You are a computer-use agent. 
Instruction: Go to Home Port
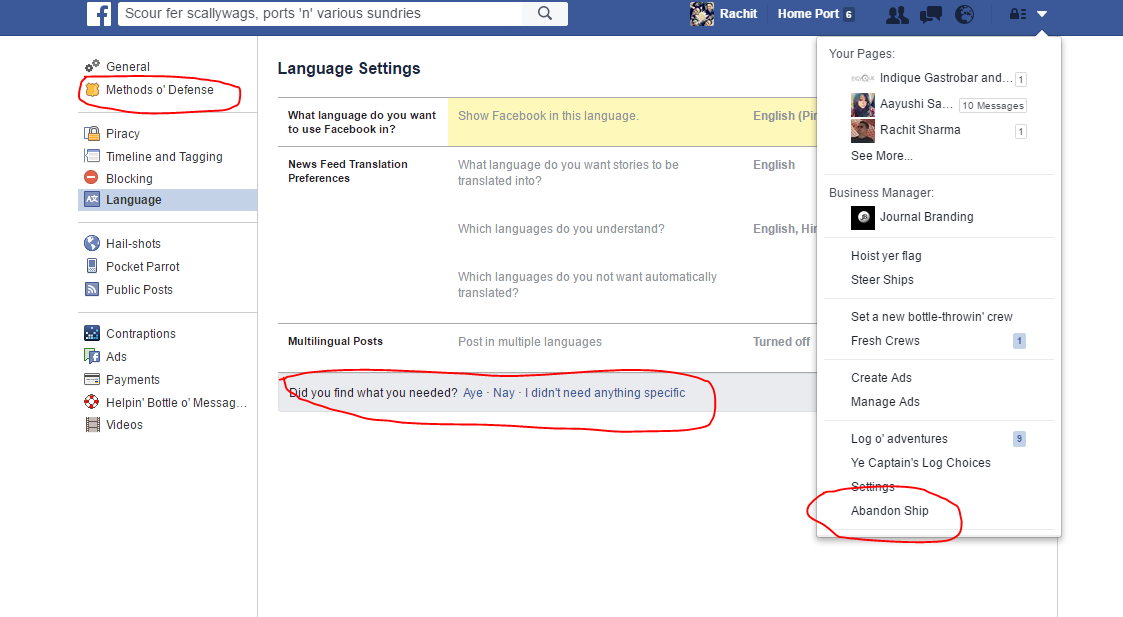click(x=809, y=14)
